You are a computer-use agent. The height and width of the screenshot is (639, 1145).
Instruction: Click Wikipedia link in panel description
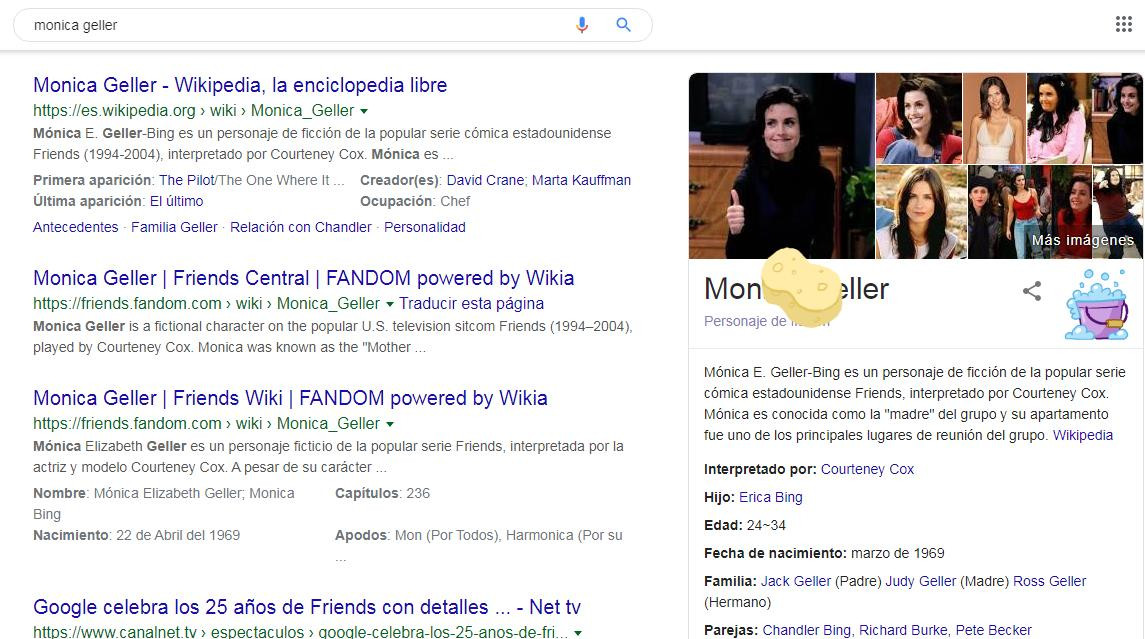coord(1083,435)
